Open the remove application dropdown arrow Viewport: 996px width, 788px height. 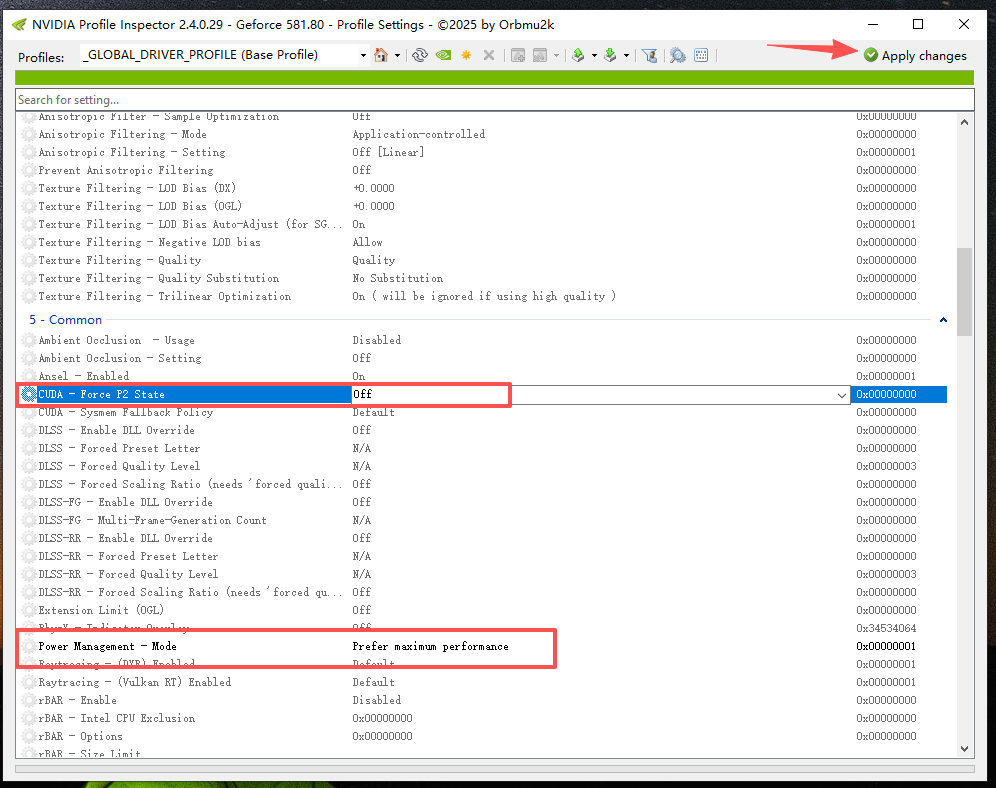tap(556, 56)
